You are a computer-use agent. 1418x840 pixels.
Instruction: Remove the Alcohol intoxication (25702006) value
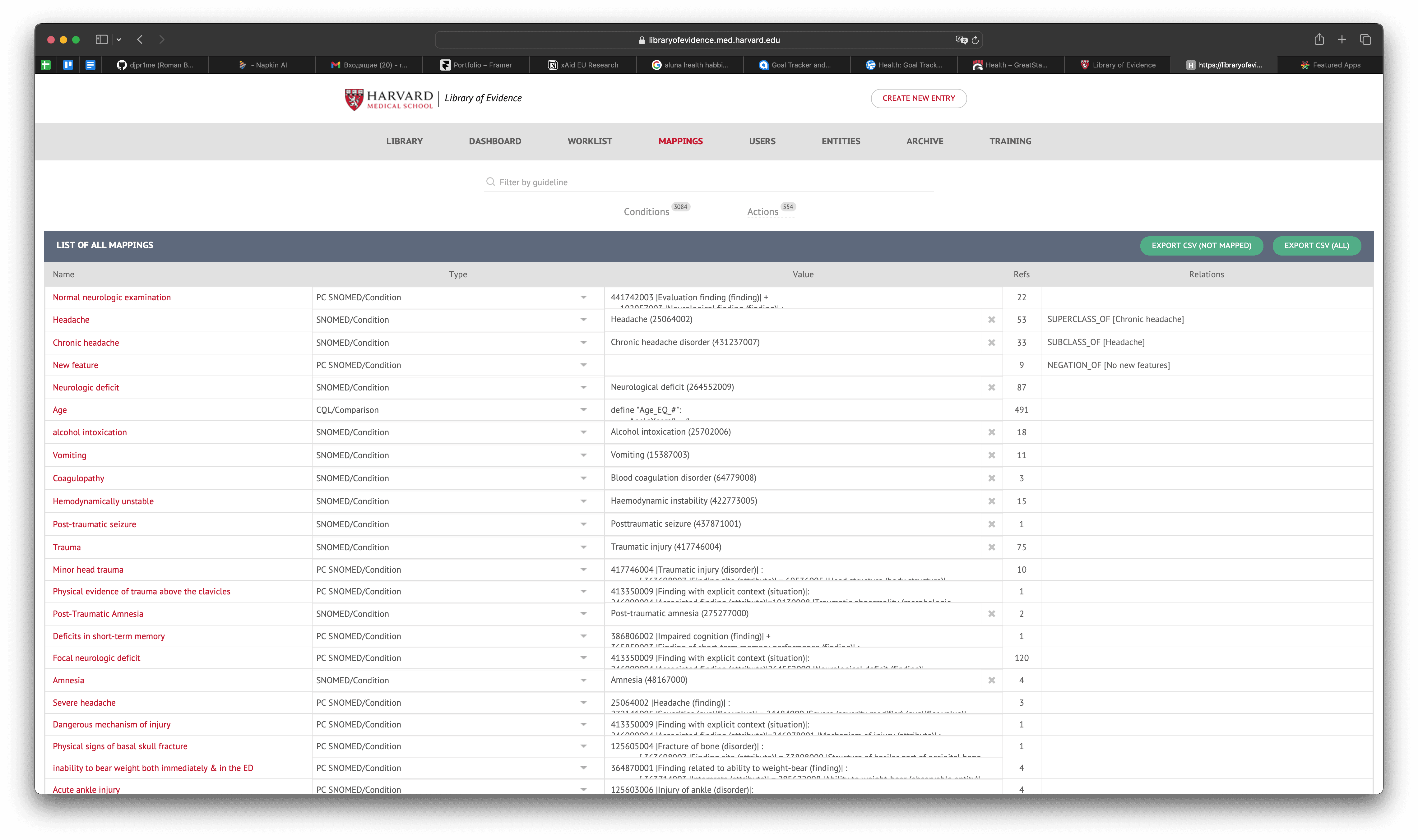(x=991, y=432)
